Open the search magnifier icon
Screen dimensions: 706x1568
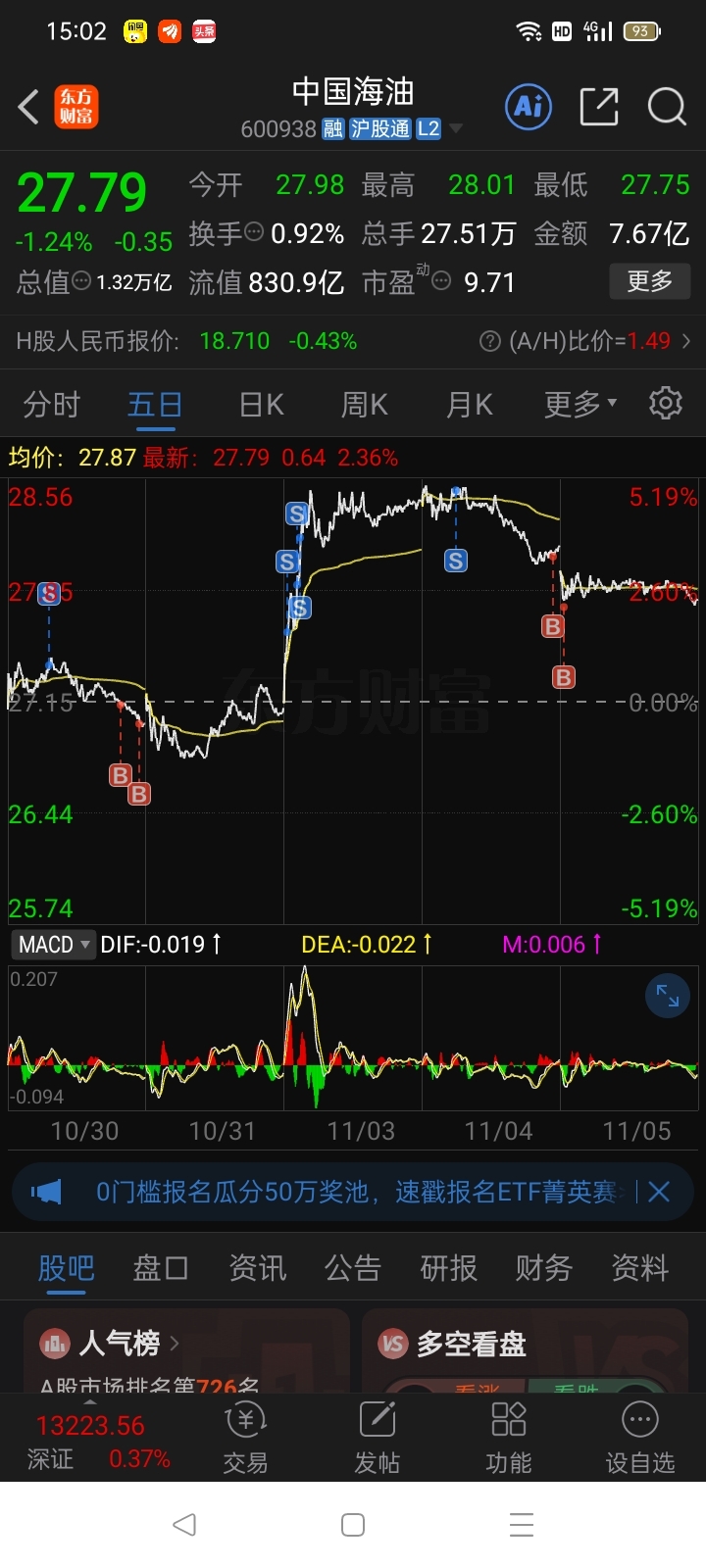pyautogui.click(x=667, y=107)
